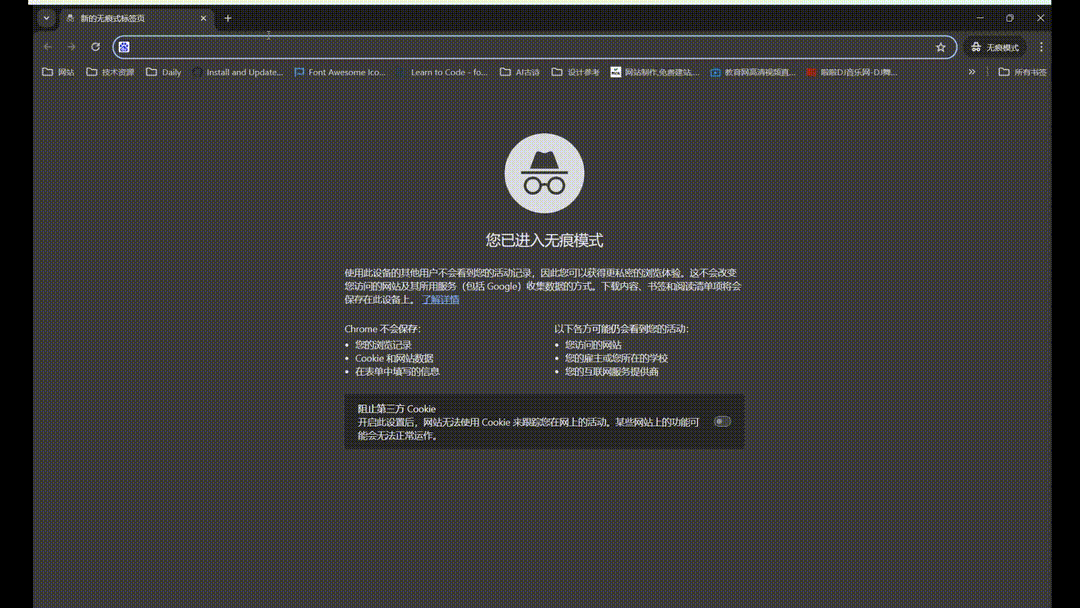The image size is (1080, 608).
Task: Minimize the Chrome window
Action: pos(980,18)
